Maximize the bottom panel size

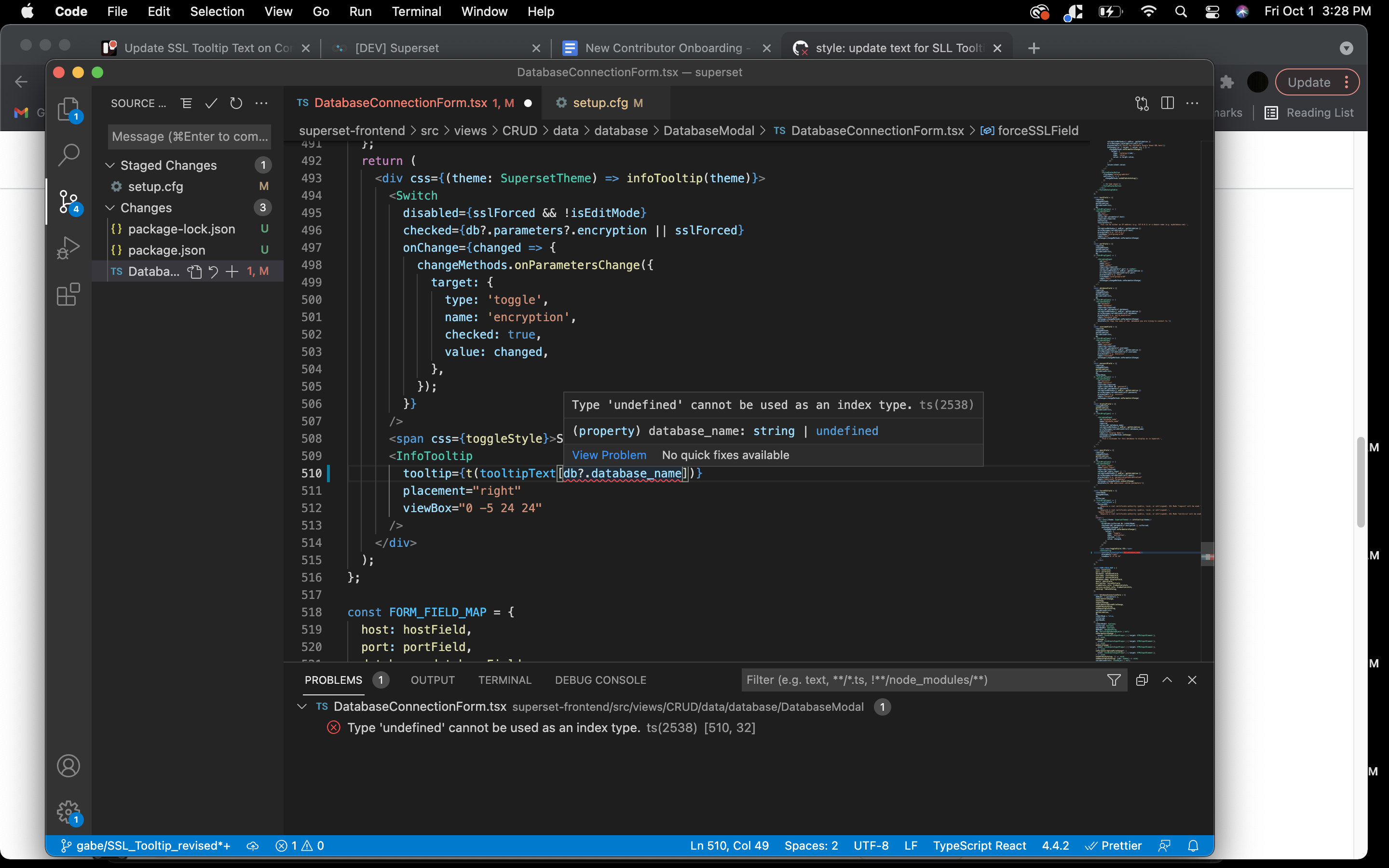pos(1167,680)
